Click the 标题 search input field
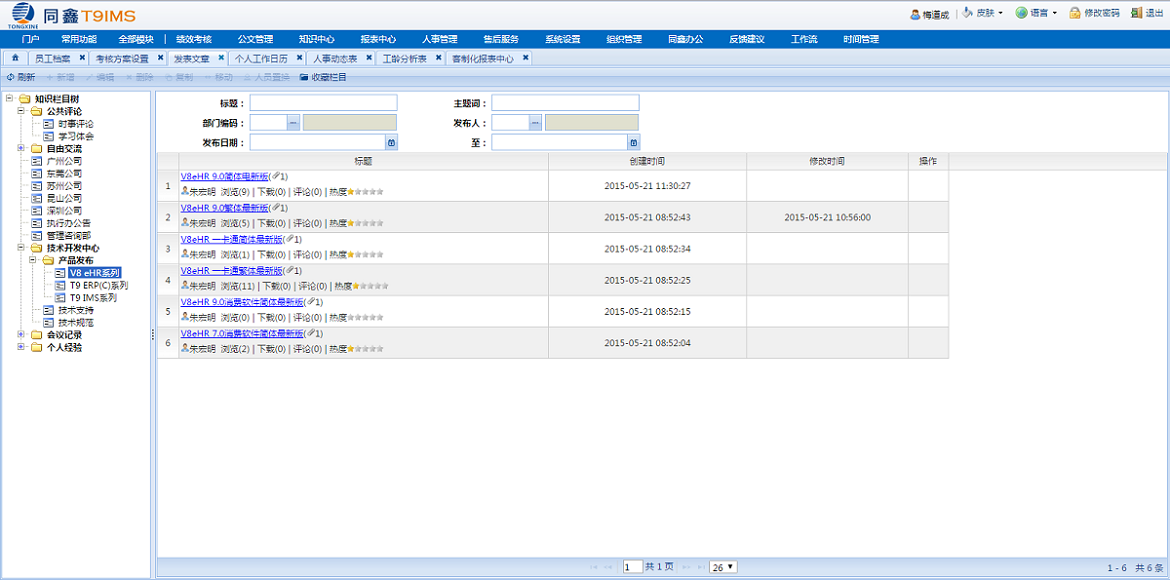The width and height of the screenshot is (1170, 580). coord(323,103)
